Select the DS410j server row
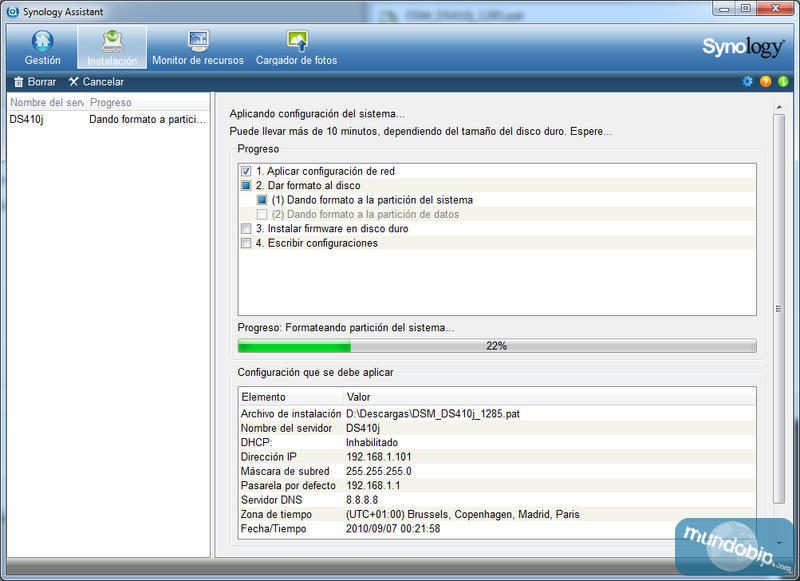 108,119
